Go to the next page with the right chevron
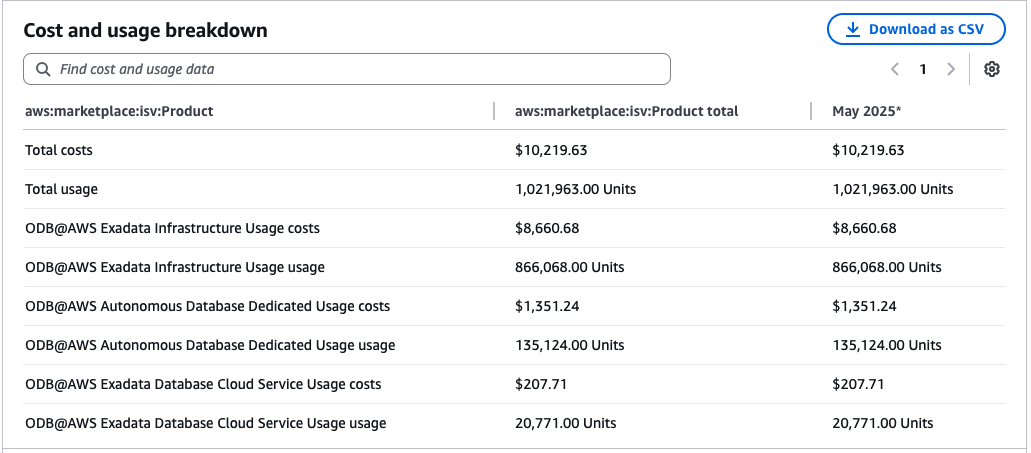Viewport: 1031px width, 453px height. (x=950, y=69)
